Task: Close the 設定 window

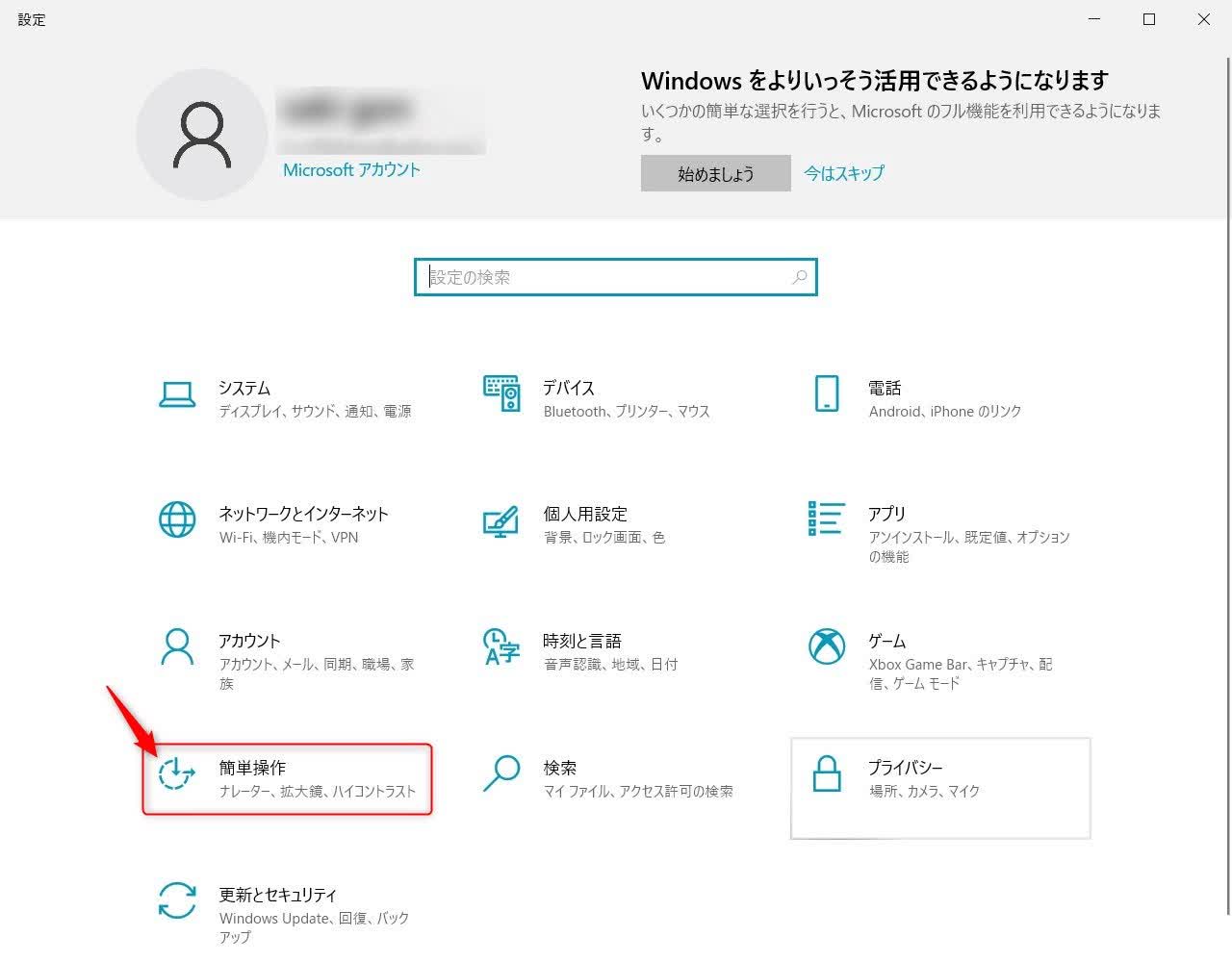Action: coord(1204,19)
